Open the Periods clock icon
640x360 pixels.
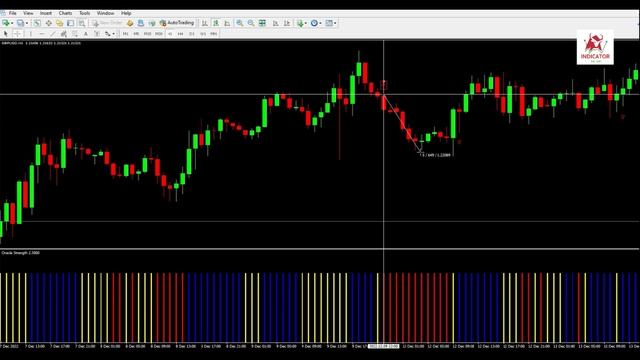314,23
